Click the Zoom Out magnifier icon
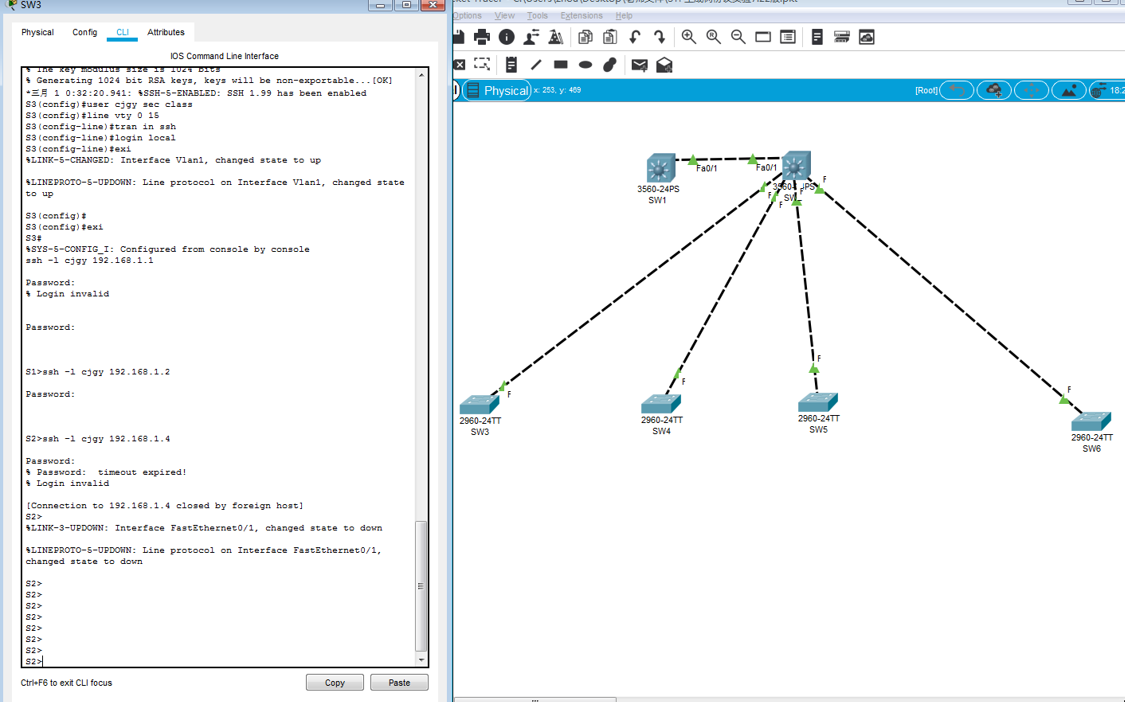 tap(738, 37)
